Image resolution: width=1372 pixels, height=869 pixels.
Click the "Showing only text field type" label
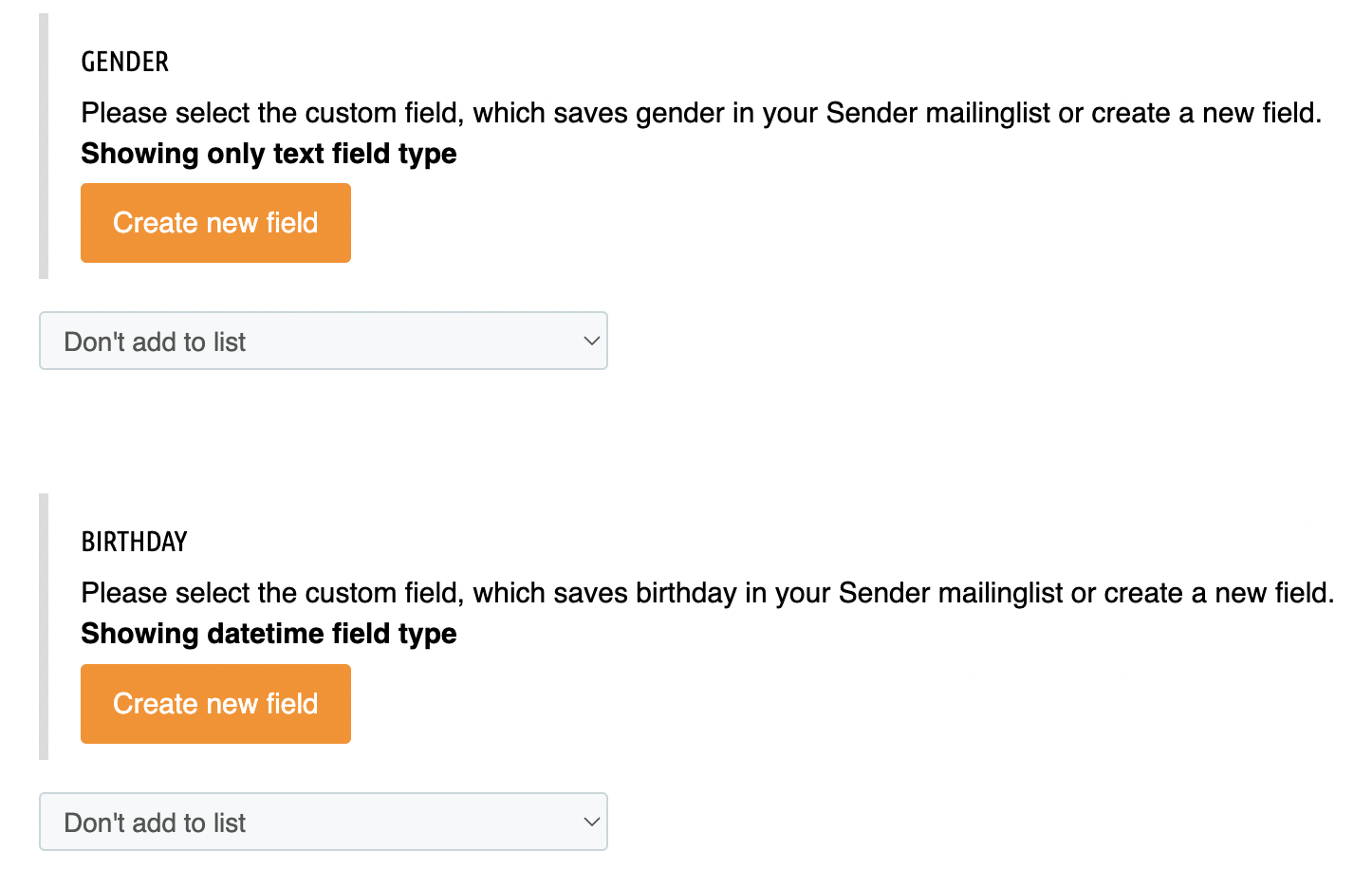(269, 154)
